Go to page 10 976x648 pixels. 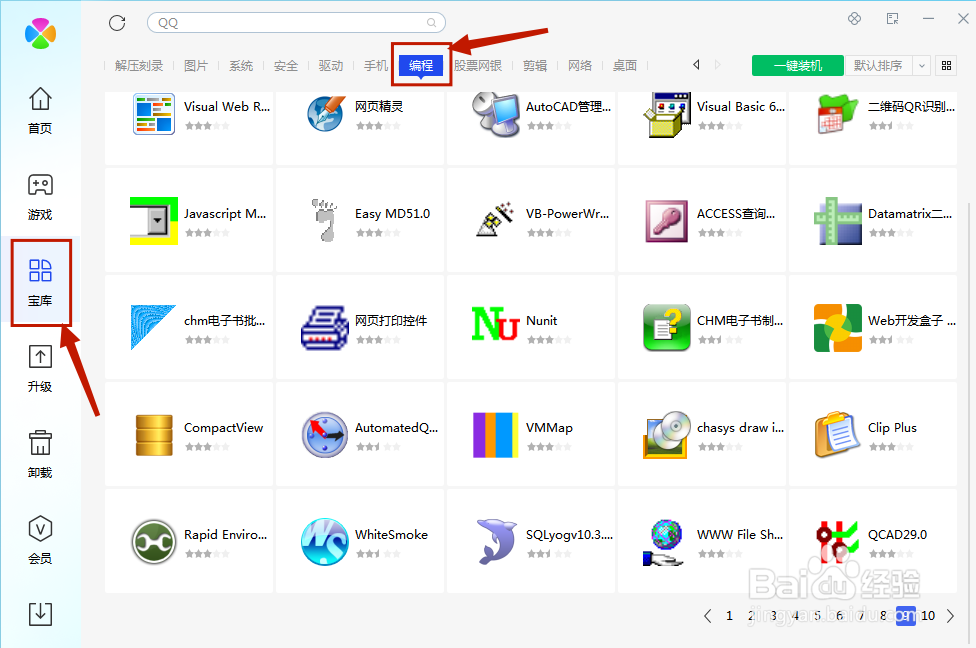[928, 616]
